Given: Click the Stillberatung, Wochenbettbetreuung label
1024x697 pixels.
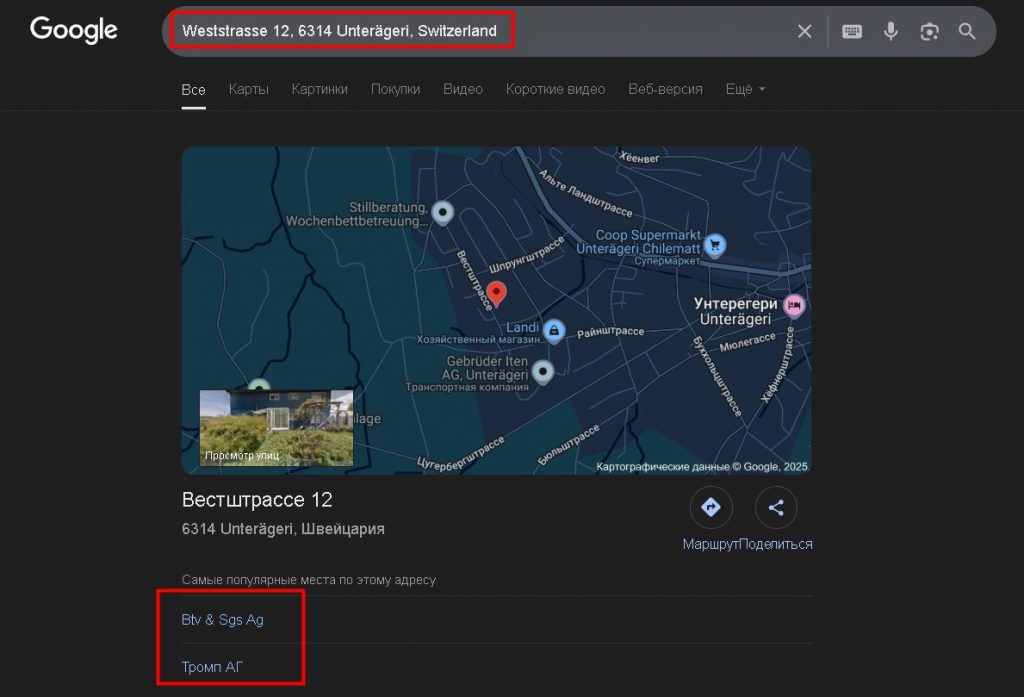Looking at the screenshot, I should 357,214.
